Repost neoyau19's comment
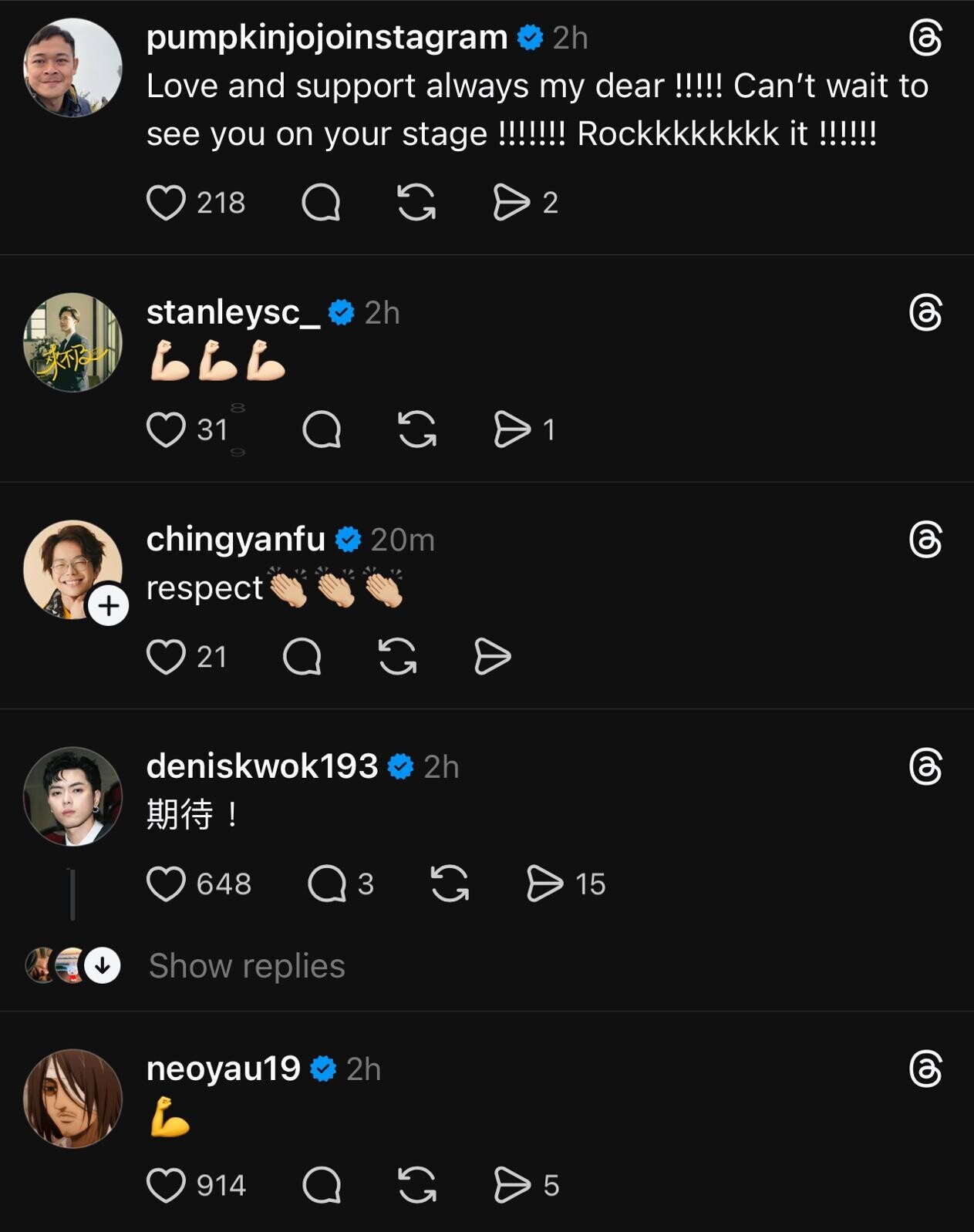 point(417,1185)
